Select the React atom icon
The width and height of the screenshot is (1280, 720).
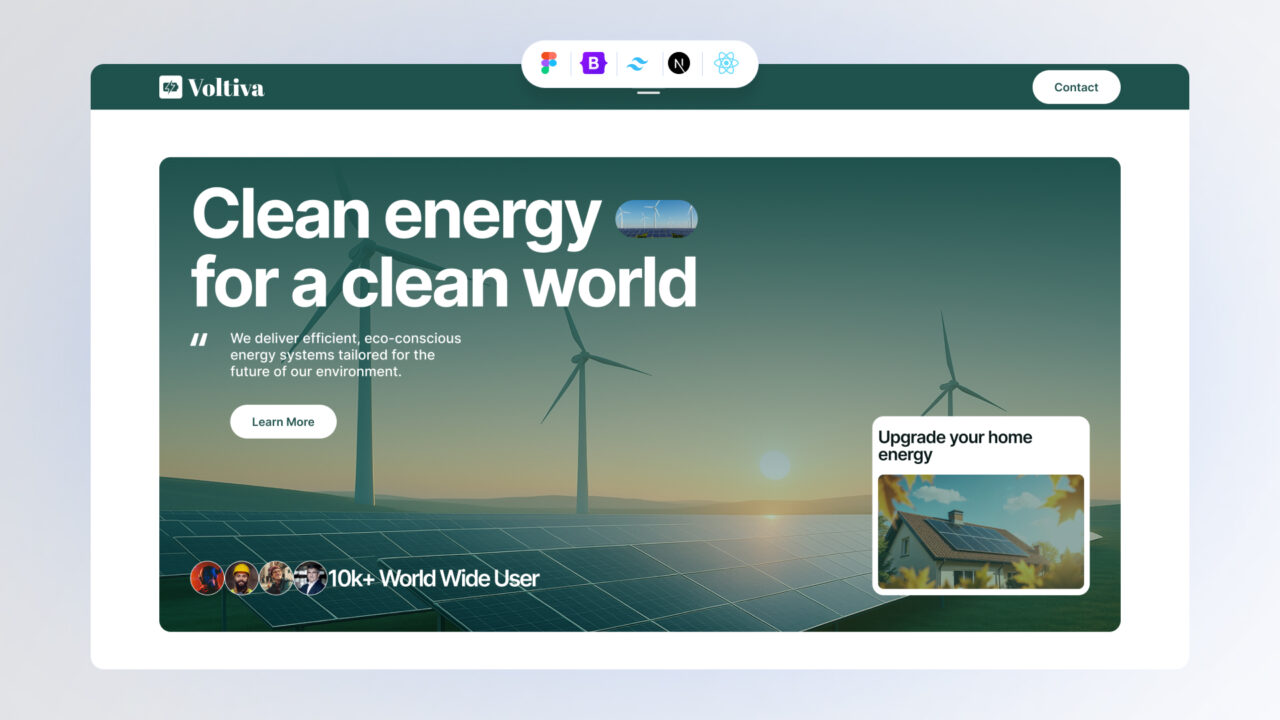726,63
